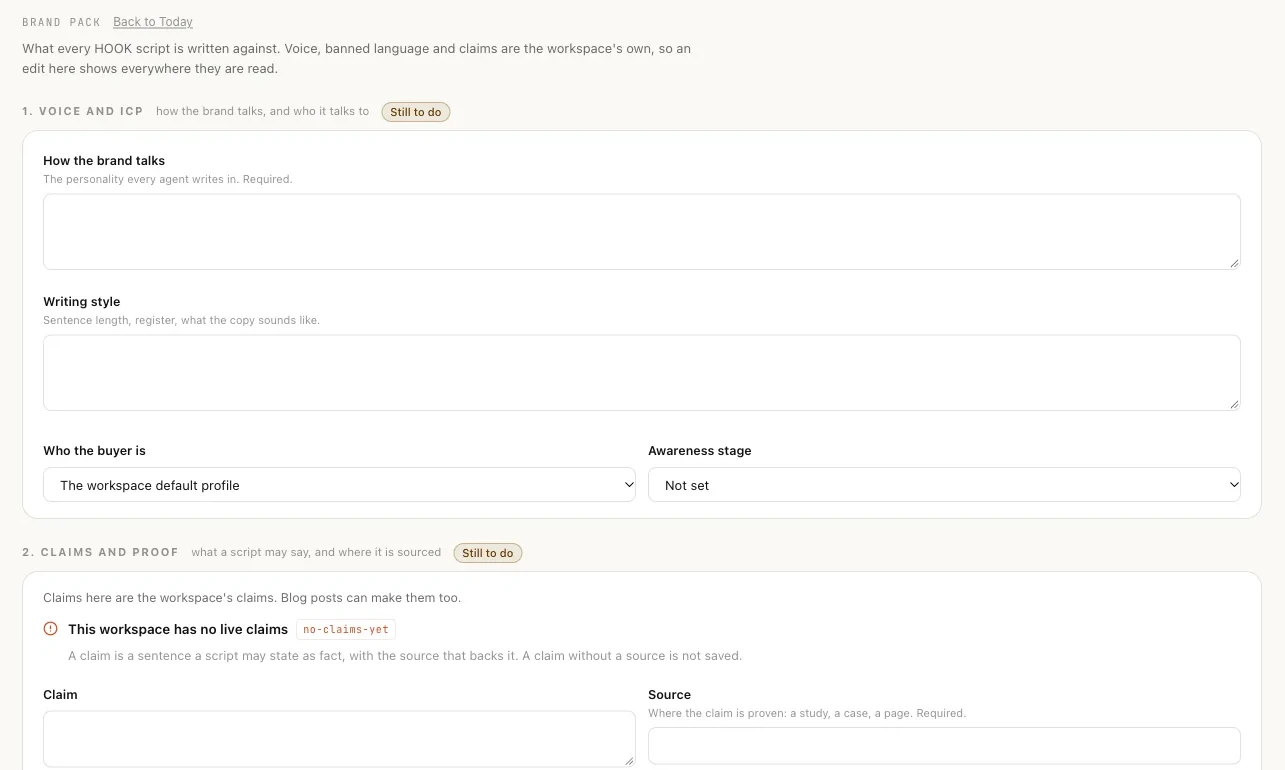Click the "What every HOOK script is written against" intro

[356, 58]
